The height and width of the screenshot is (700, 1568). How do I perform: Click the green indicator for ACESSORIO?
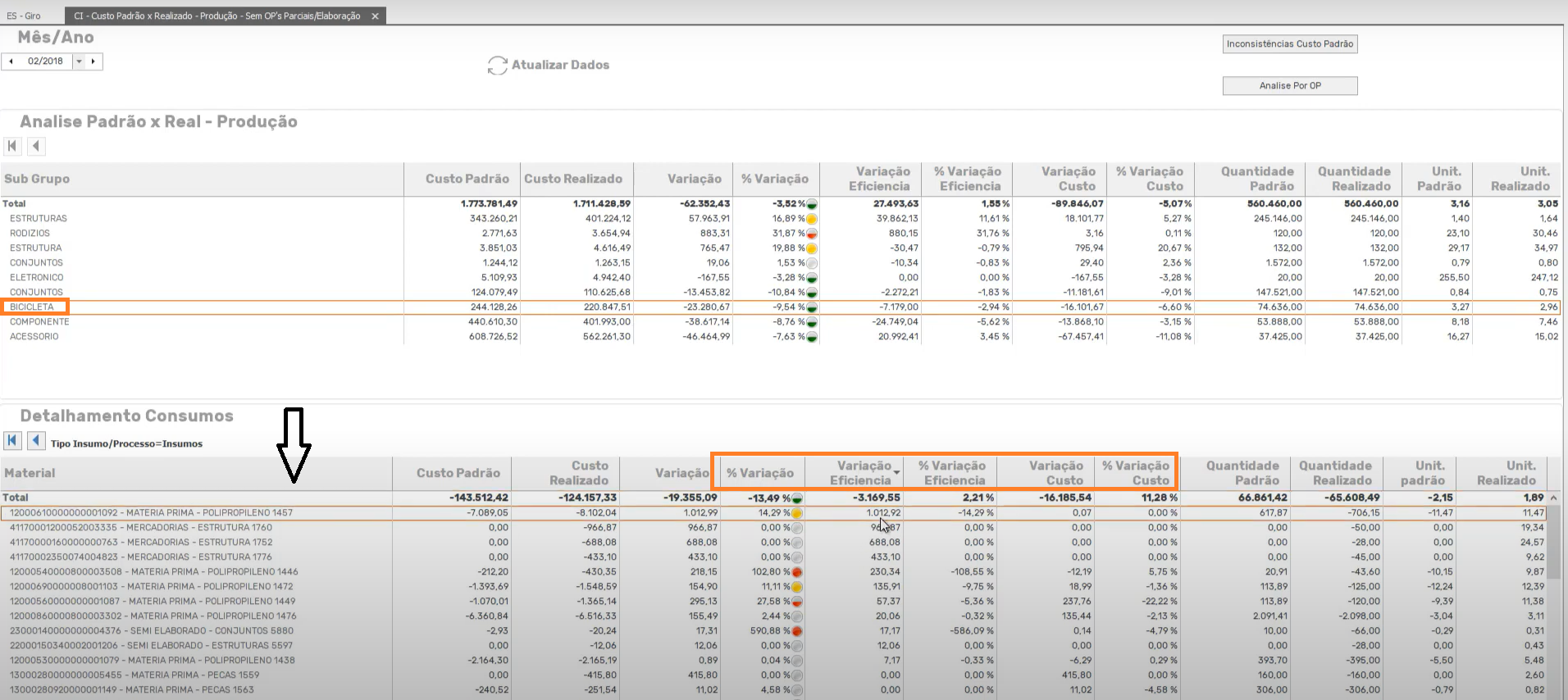812,337
